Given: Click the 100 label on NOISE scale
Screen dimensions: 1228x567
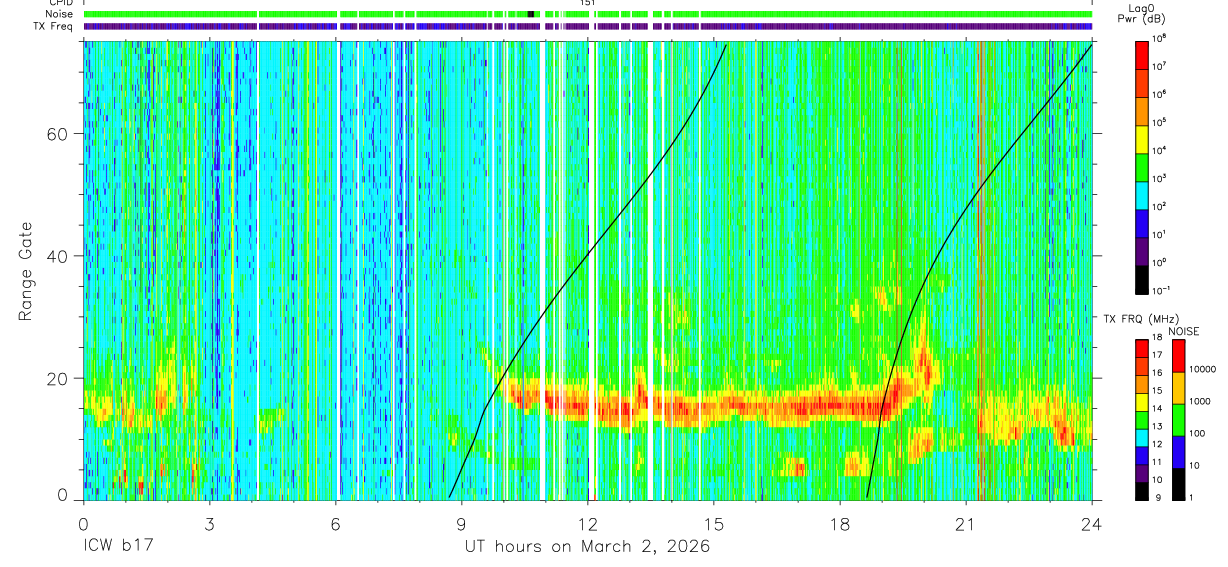Looking at the screenshot, I should pos(1198,433).
